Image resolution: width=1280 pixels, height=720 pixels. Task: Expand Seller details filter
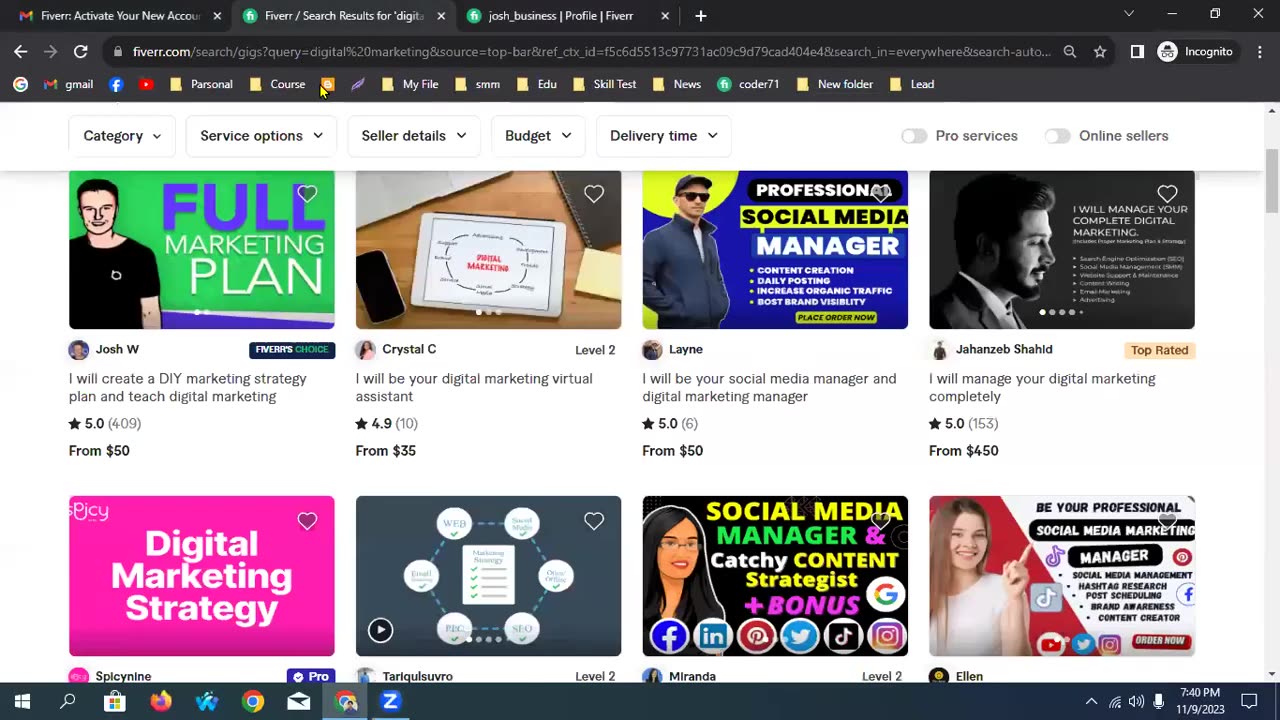click(x=414, y=136)
